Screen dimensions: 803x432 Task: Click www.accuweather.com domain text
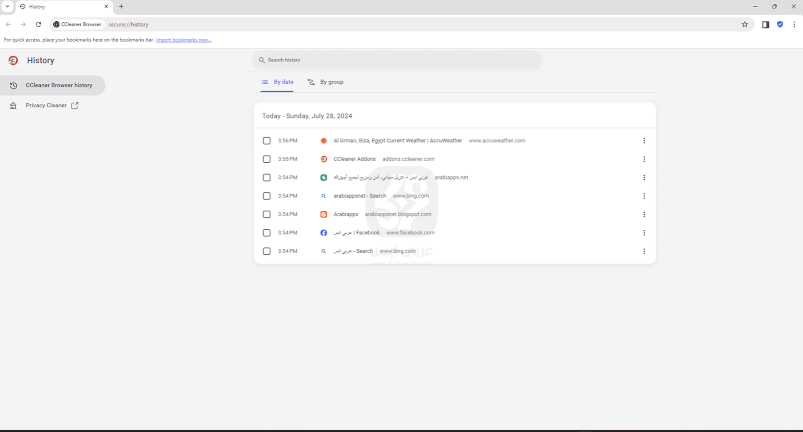497,141
